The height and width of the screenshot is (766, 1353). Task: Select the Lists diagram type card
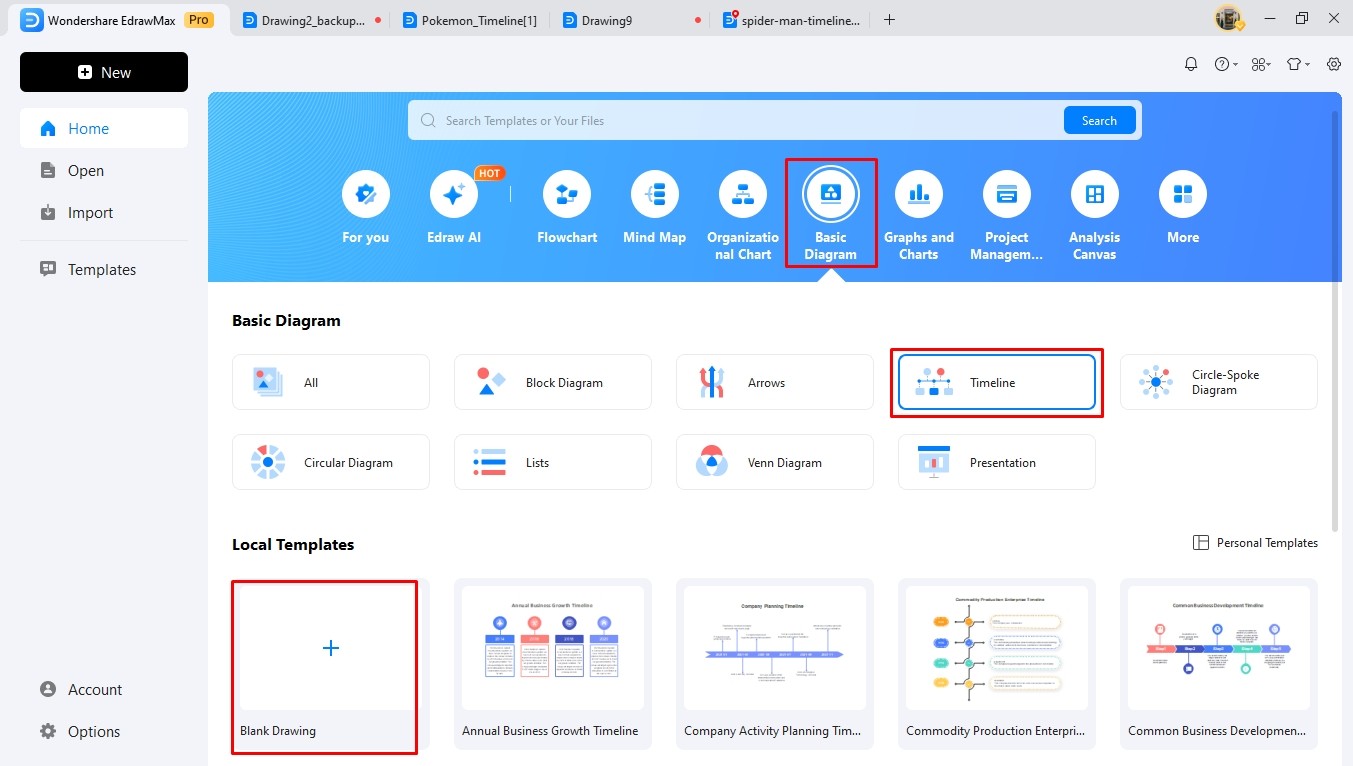click(x=553, y=462)
